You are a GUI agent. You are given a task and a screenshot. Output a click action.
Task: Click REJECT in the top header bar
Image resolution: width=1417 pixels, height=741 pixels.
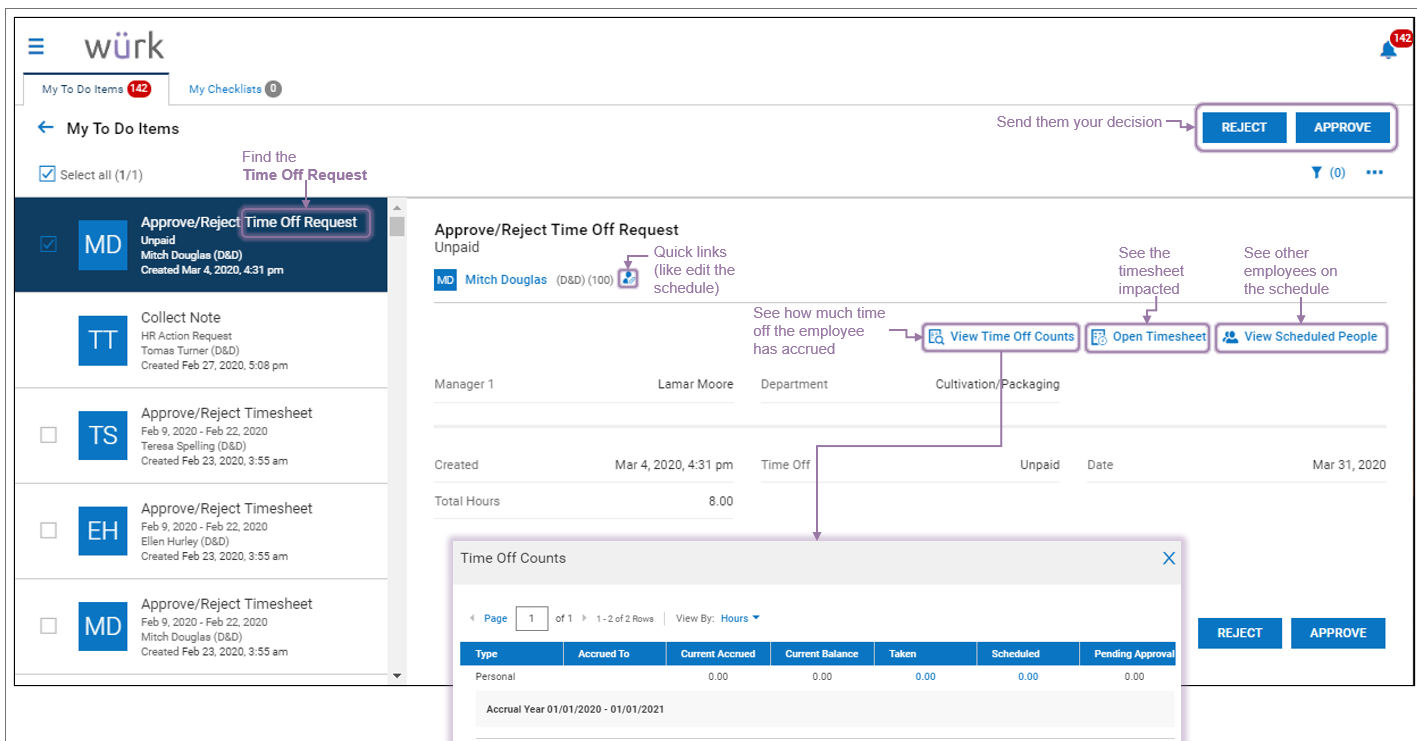[x=1244, y=127]
